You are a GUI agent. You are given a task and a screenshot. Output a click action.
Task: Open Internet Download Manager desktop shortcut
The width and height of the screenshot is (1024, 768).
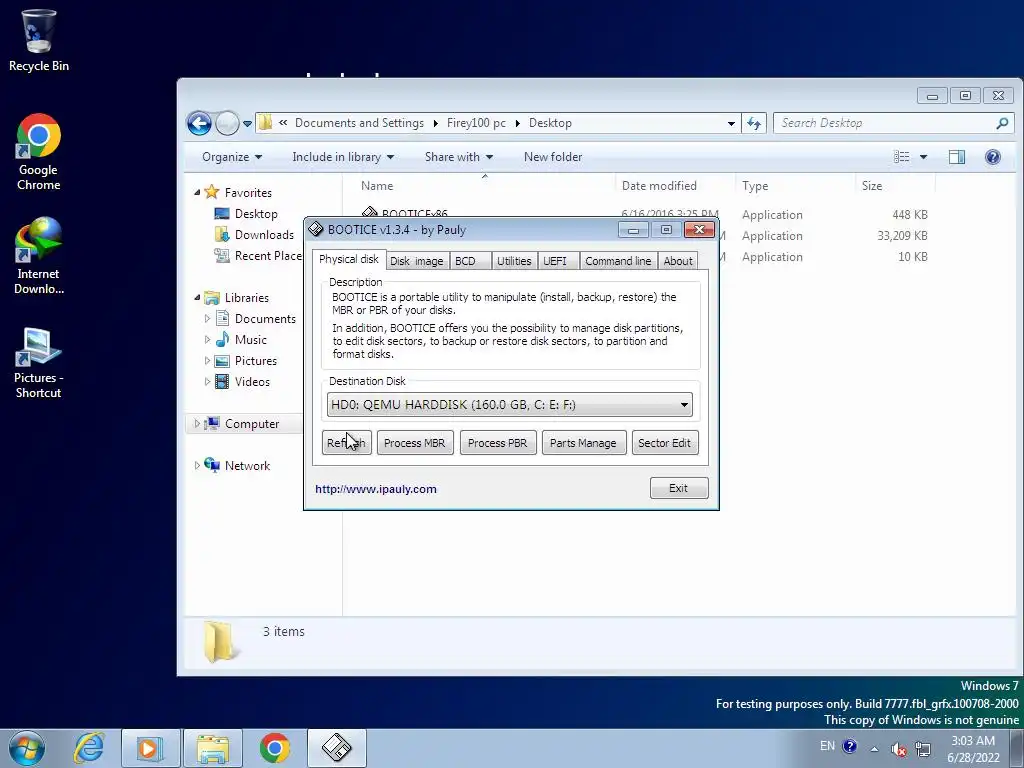[39, 255]
